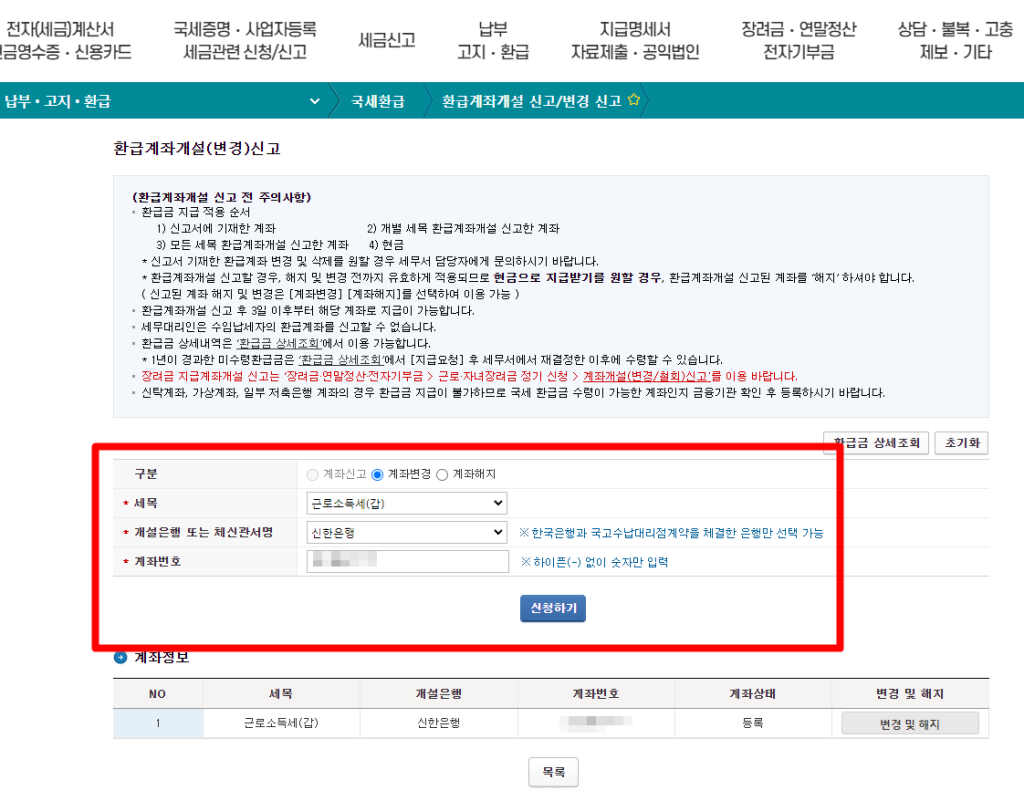Select the 계좌변경 radio button
The height and width of the screenshot is (801, 1024).
(x=377, y=475)
